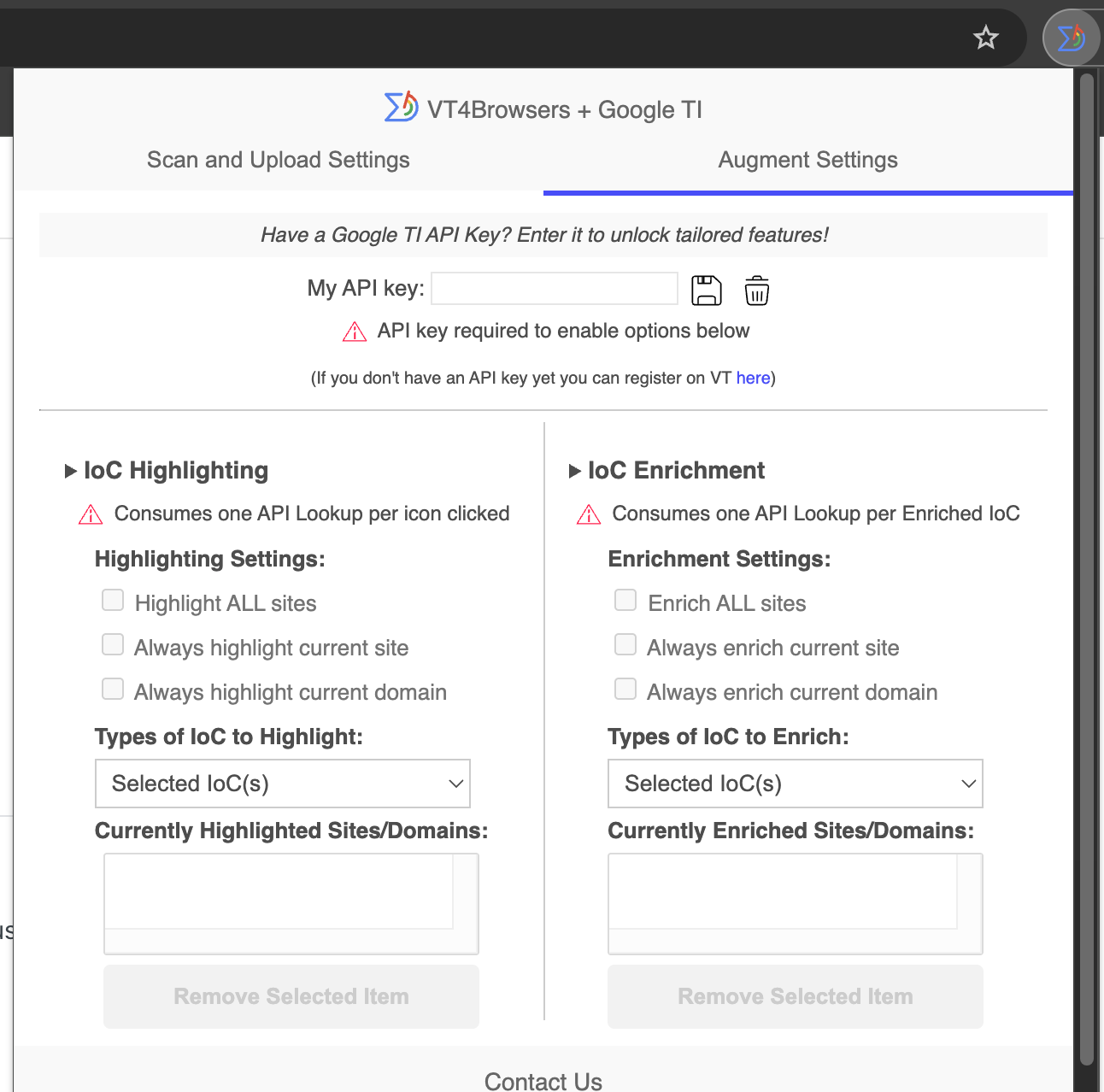
Task: Click the VT4Browsers extension icon in browser toolbar
Action: [x=1071, y=37]
